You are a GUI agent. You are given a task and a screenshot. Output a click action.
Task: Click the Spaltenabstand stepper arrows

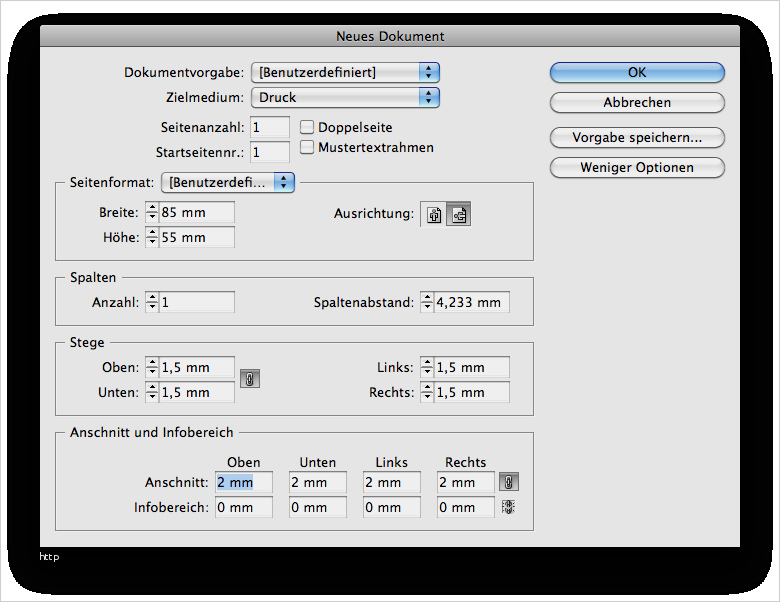pos(427,302)
